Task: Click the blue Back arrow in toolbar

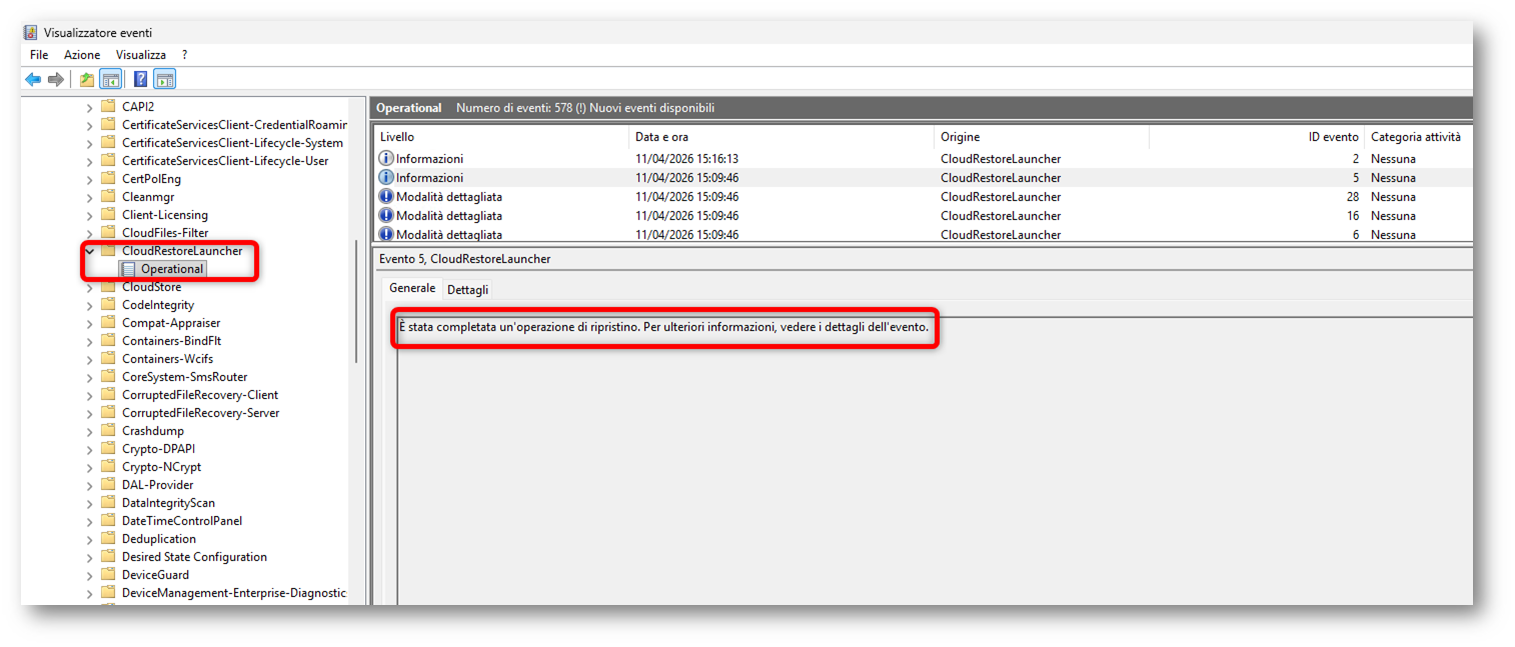Action: [x=33, y=80]
